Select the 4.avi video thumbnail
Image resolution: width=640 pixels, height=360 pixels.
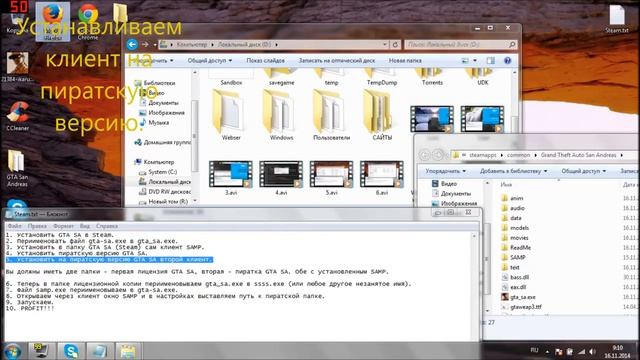(x=281, y=178)
